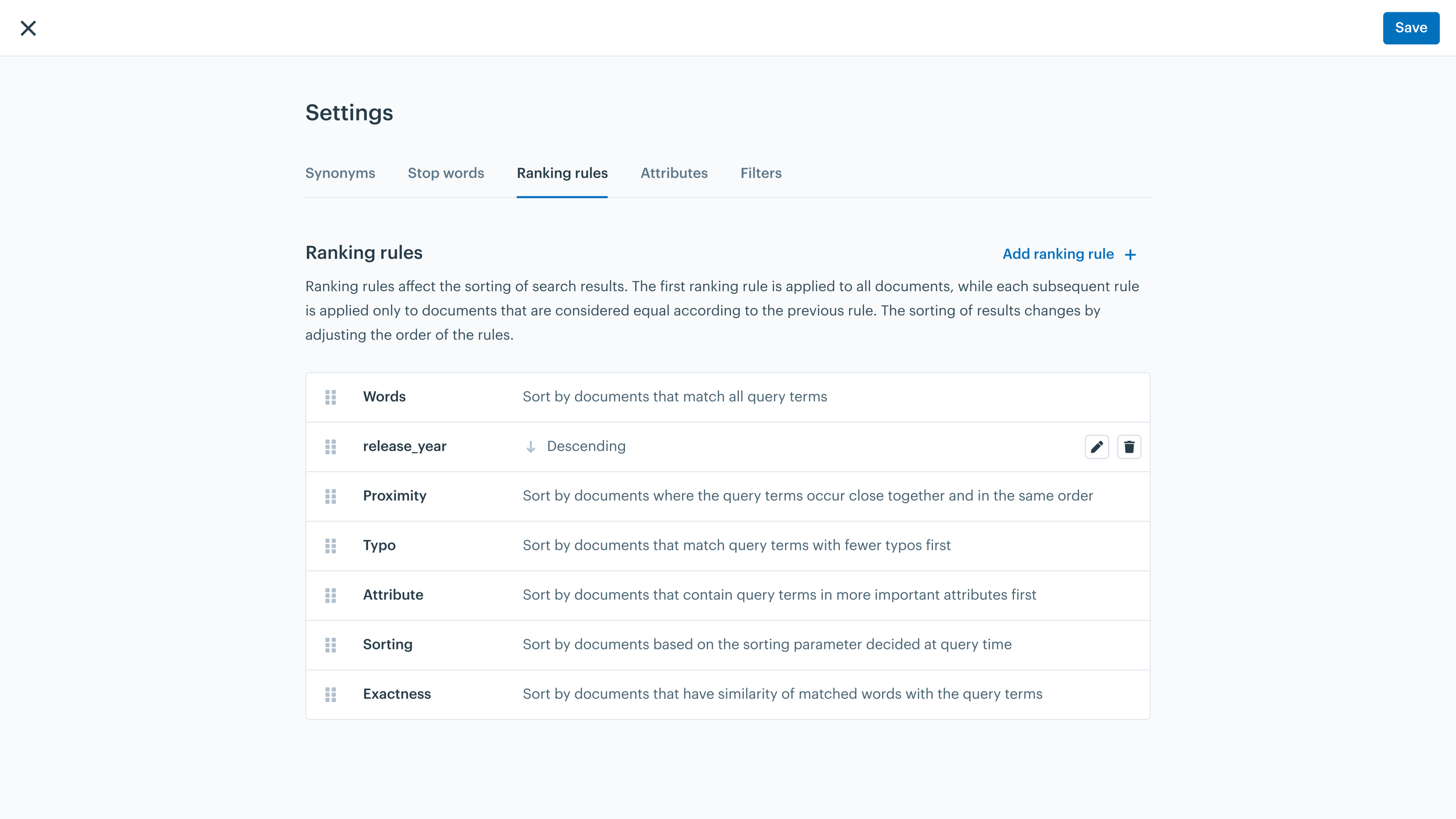Click the drag handle of release_year rule
The height and width of the screenshot is (819, 1456).
(x=330, y=447)
